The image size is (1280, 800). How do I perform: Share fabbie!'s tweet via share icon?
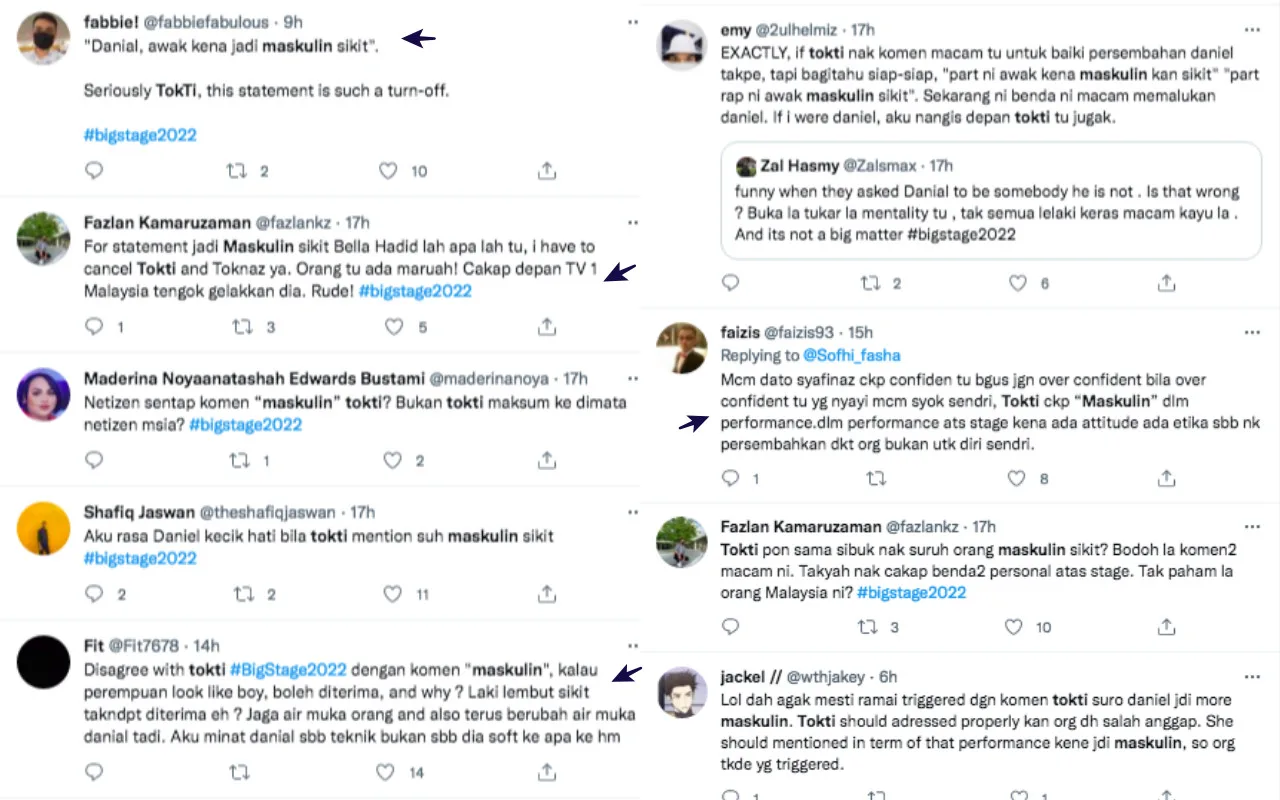pyautogui.click(x=547, y=171)
